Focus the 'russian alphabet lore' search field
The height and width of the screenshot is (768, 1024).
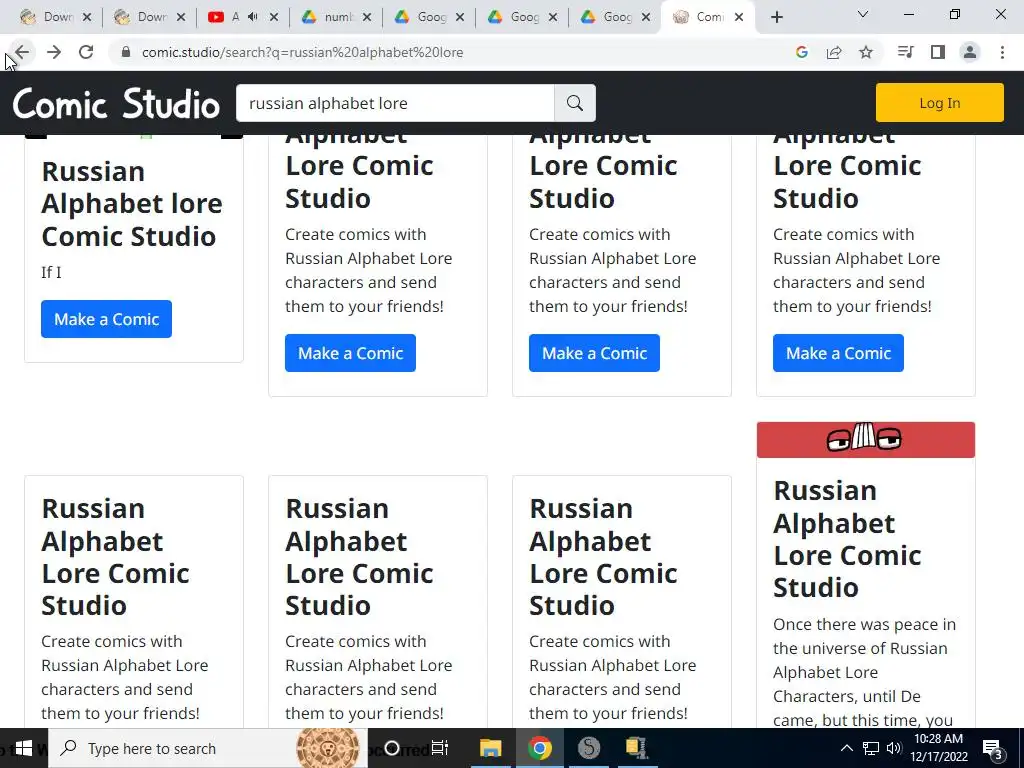click(x=395, y=103)
